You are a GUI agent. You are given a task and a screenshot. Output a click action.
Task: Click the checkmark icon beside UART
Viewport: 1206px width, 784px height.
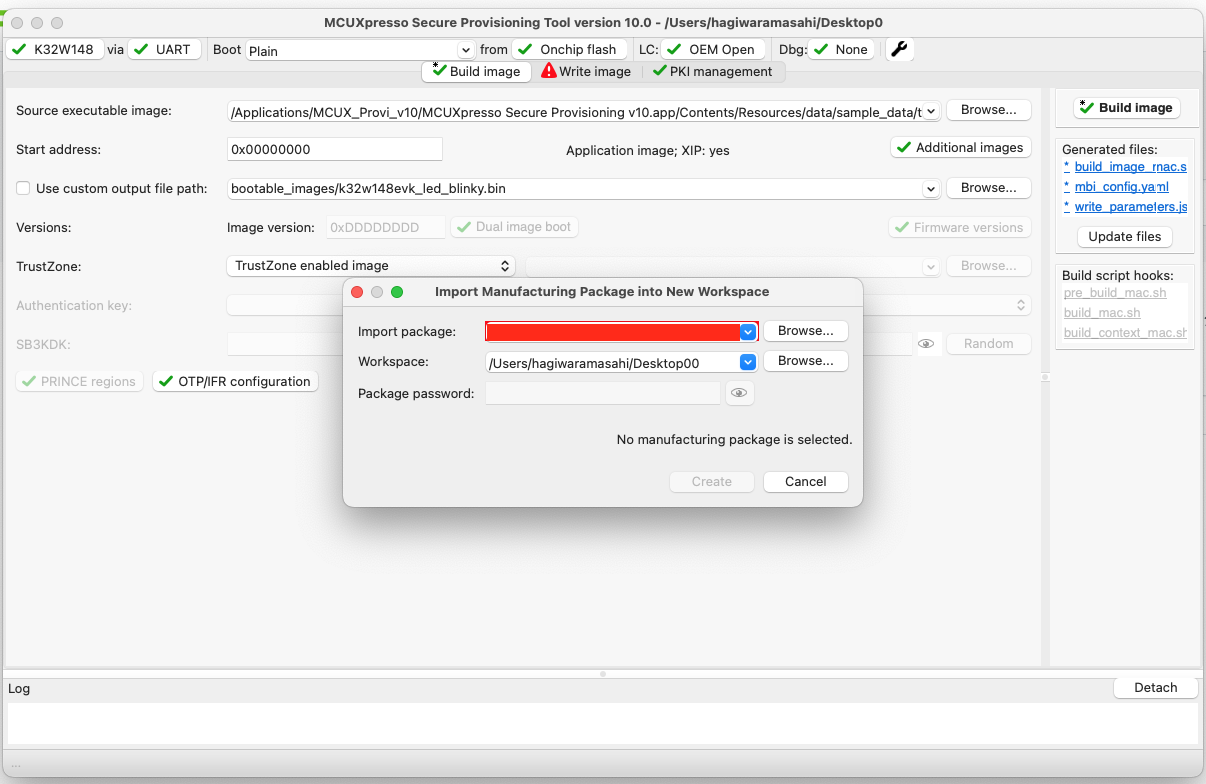142,49
